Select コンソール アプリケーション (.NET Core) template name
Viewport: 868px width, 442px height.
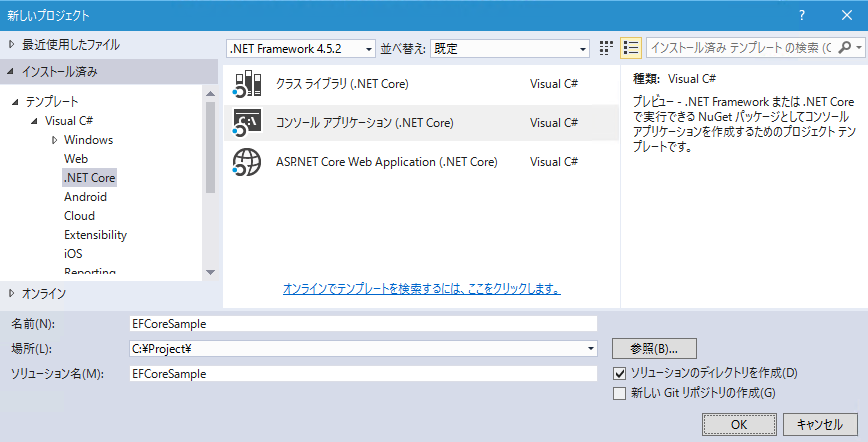click(364, 122)
